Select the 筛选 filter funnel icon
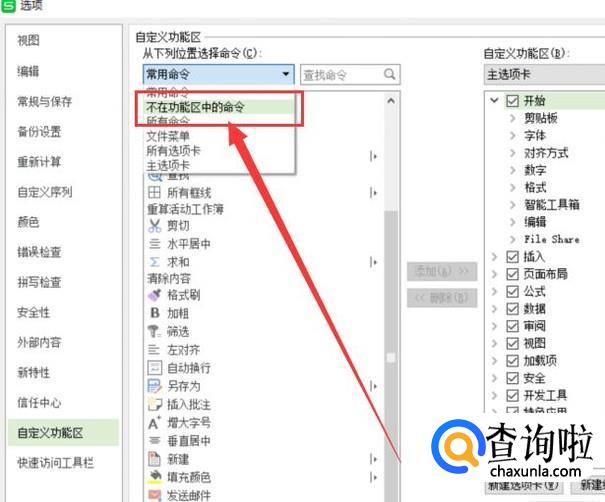Image resolution: width=605 pixels, height=502 pixels. point(154,331)
